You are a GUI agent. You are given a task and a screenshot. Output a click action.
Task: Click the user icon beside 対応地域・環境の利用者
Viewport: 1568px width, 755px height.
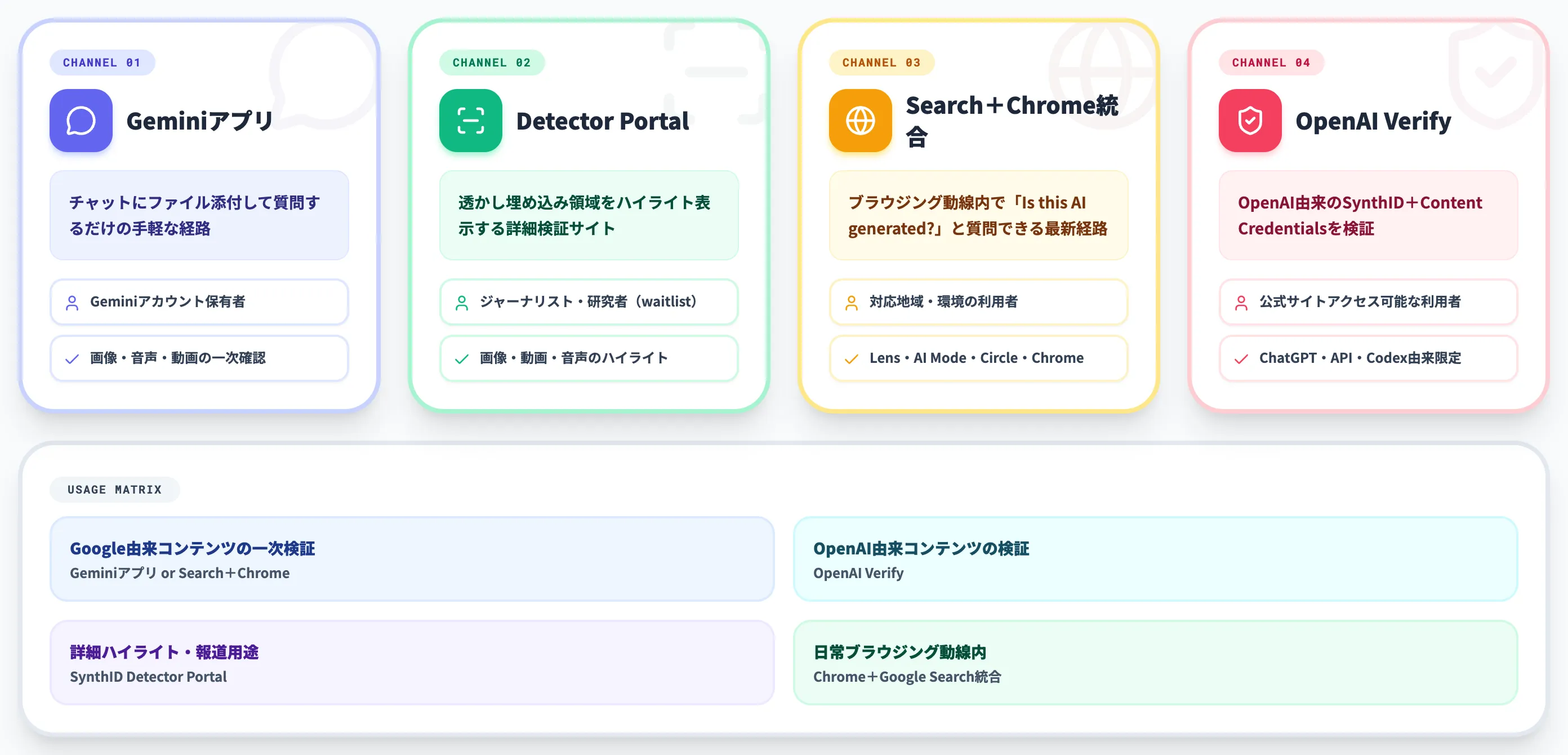pos(851,303)
